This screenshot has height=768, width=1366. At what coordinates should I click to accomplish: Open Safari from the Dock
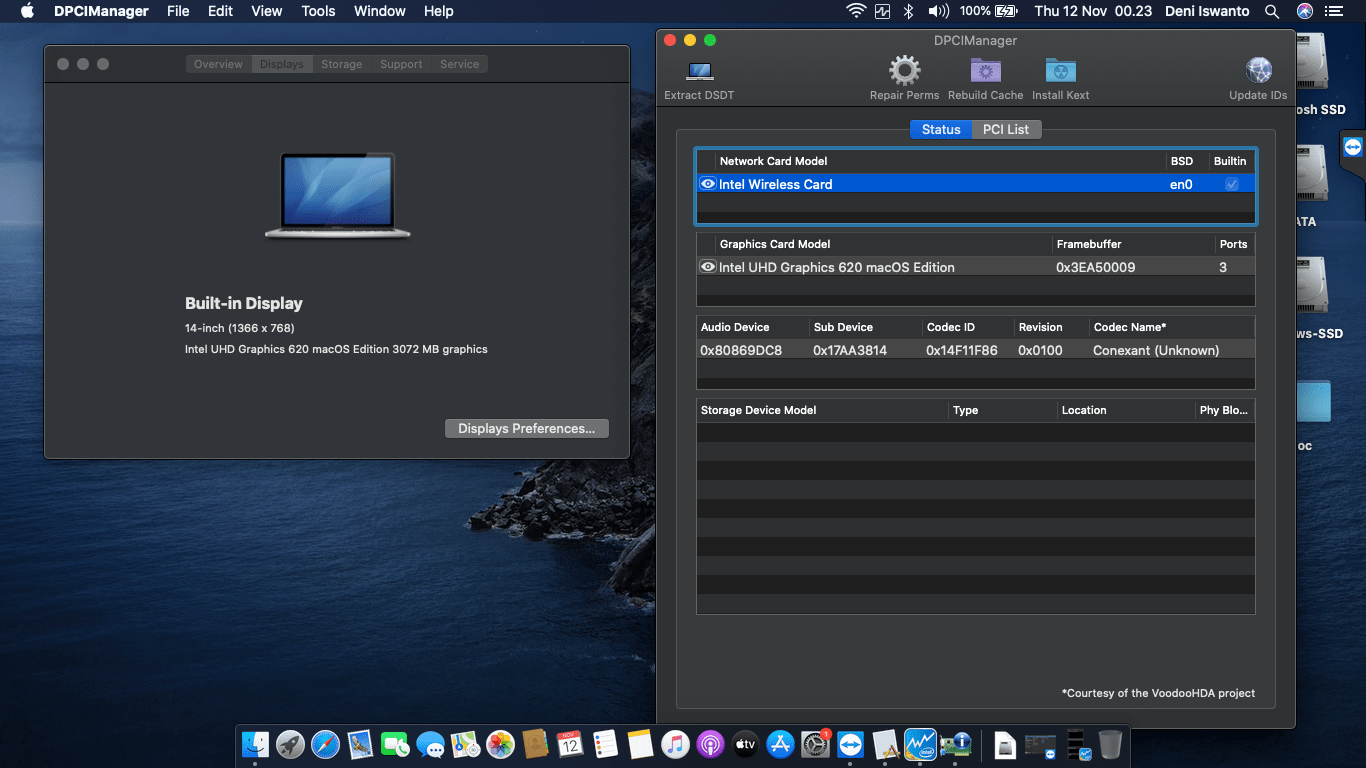(x=326, y=744)
